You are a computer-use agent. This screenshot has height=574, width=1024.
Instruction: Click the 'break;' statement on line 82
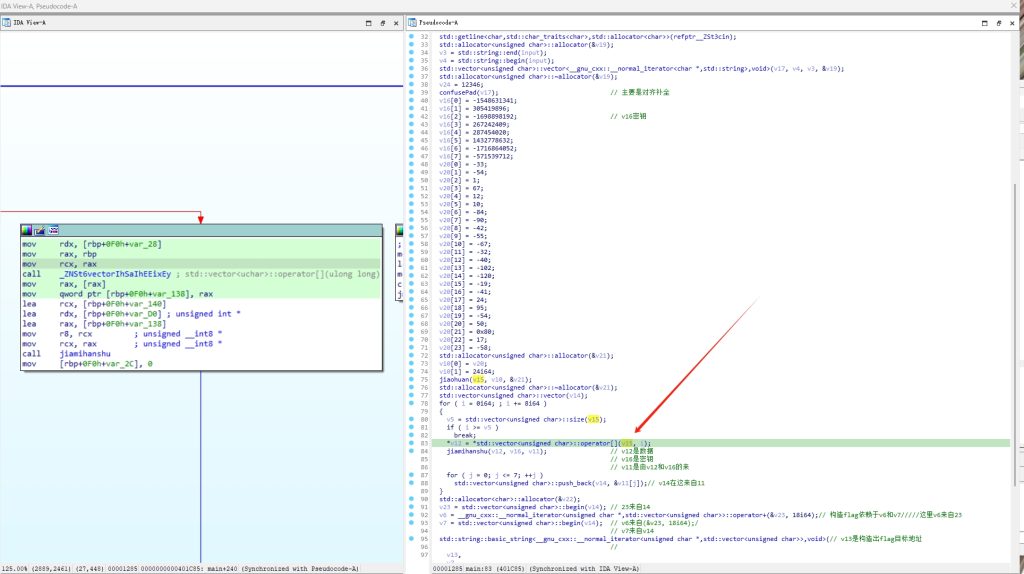point(465,436)
